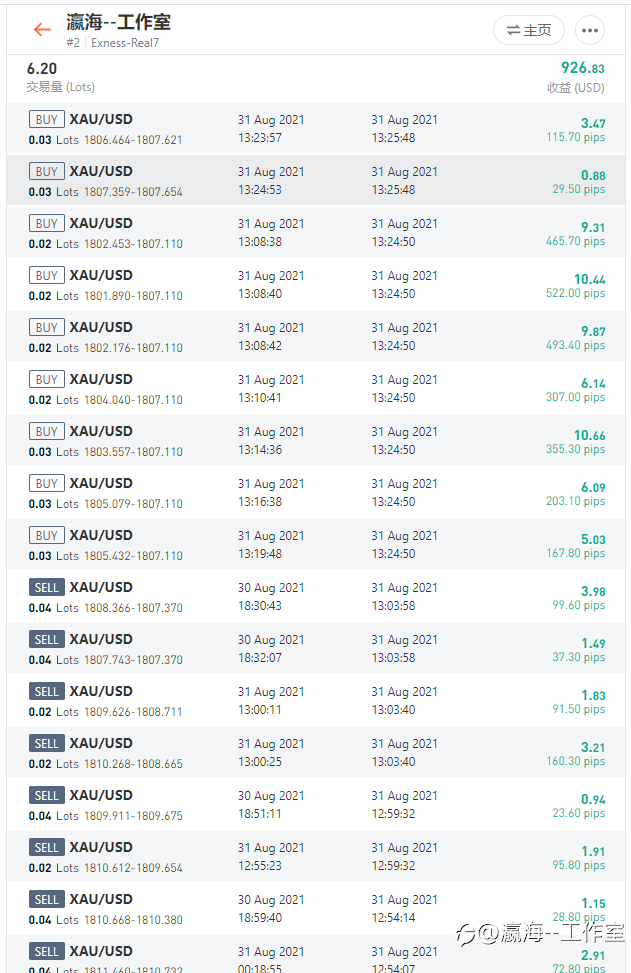Click the Exness-Real7 server label
Image resolution: width=631 pixels, height=973 pixels.
(125, 43)
